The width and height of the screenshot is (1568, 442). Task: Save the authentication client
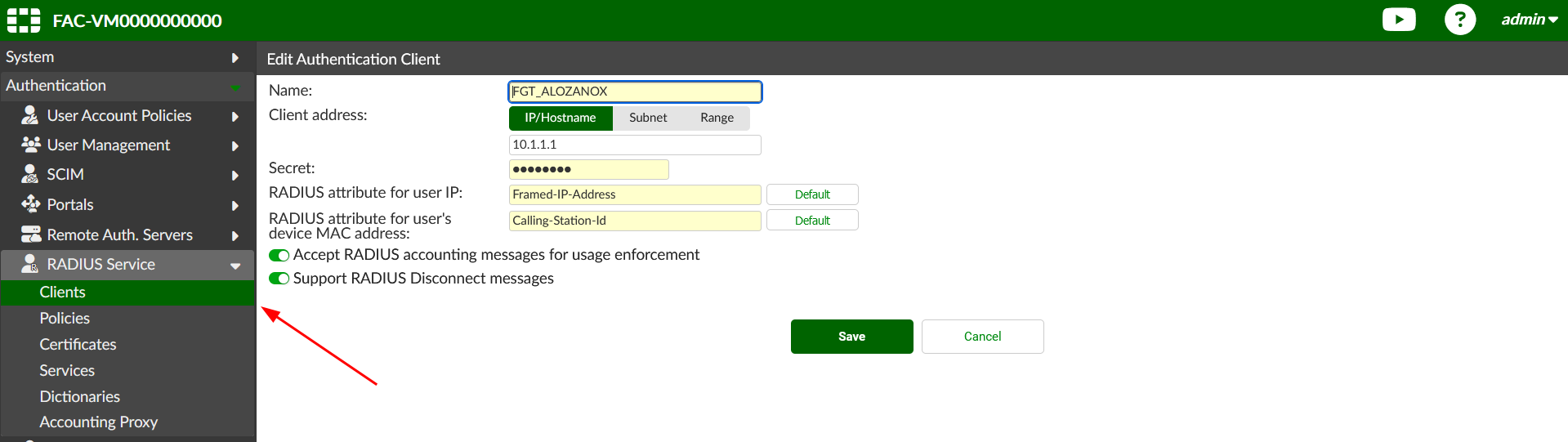click(851, 337)
